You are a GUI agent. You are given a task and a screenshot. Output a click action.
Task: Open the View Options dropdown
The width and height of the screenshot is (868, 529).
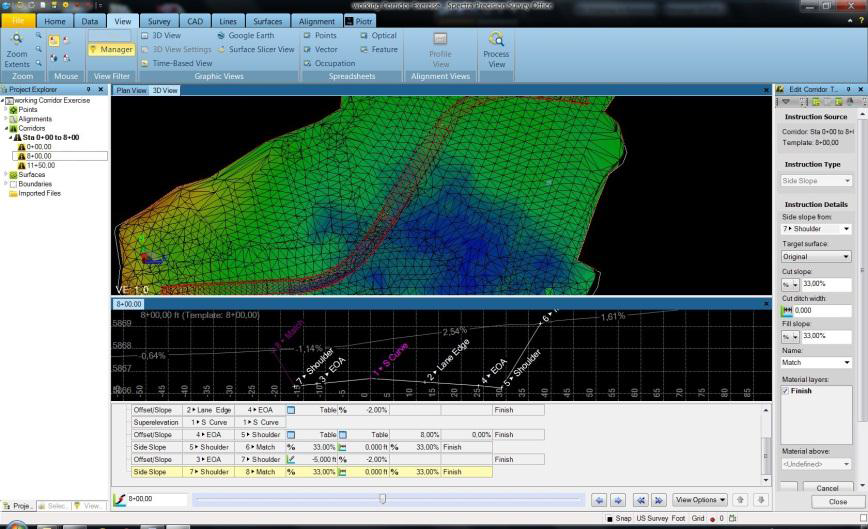[700, 499]
